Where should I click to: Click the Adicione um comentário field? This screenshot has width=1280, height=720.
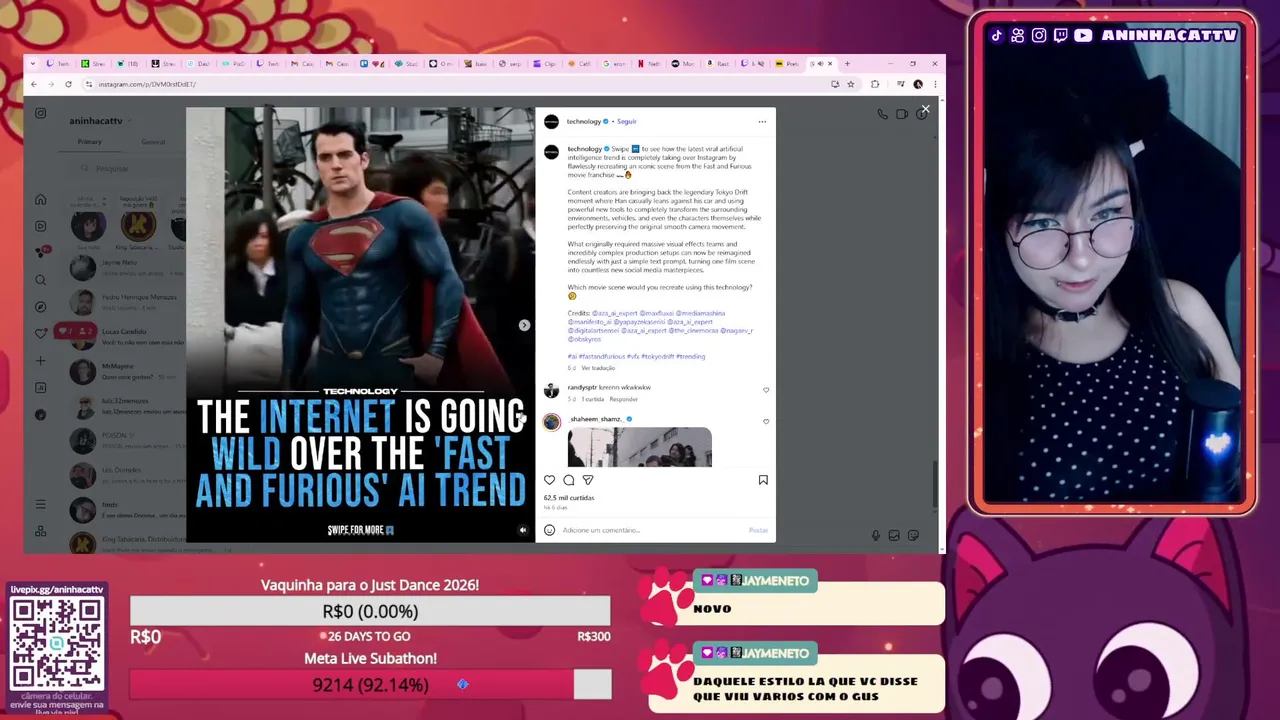[x=650, y=530]
